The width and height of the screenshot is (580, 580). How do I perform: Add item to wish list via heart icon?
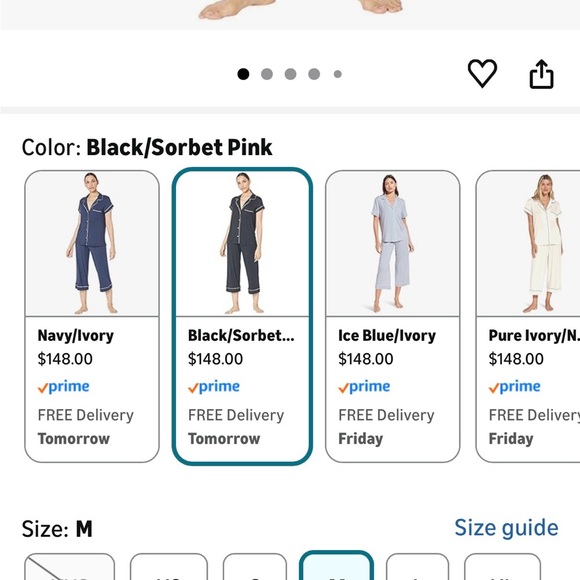[x=482, y=73]
